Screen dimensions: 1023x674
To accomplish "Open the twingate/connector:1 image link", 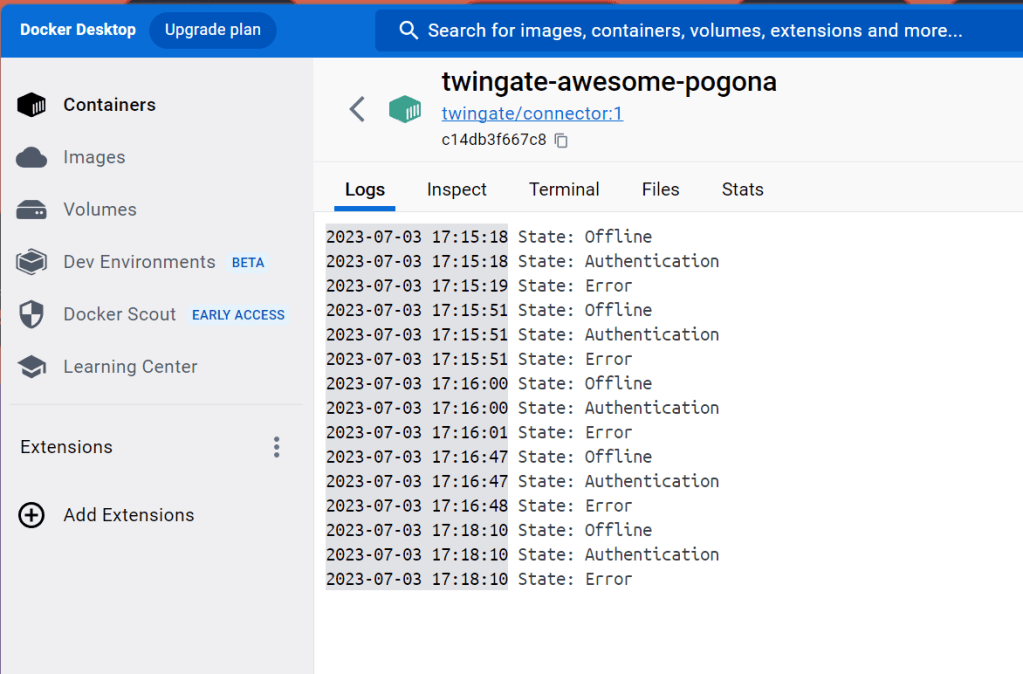I will (532, 114).
